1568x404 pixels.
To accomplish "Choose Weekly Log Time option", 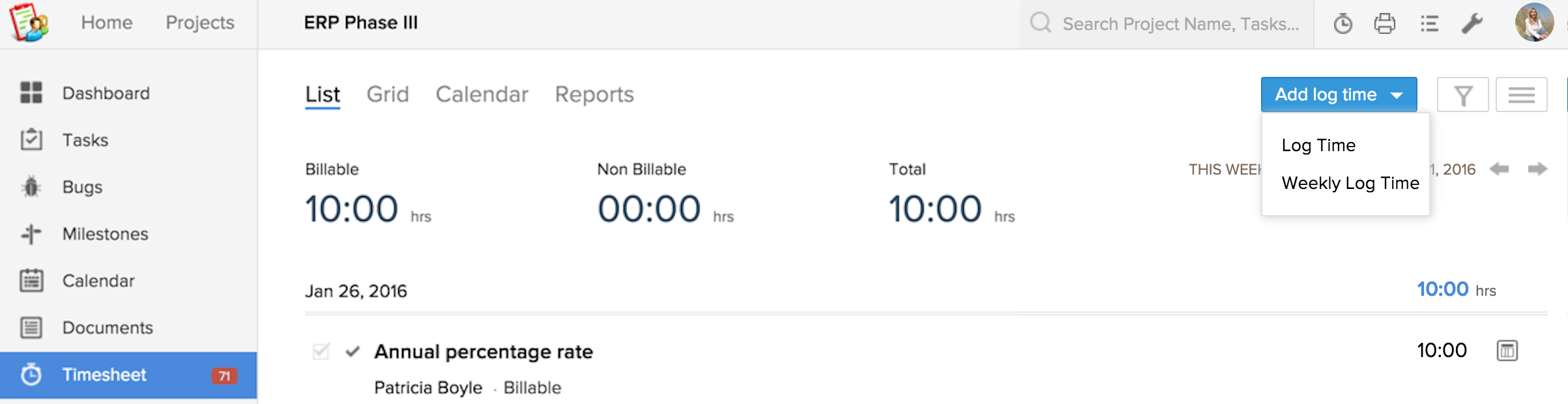I will [1350, 183].
